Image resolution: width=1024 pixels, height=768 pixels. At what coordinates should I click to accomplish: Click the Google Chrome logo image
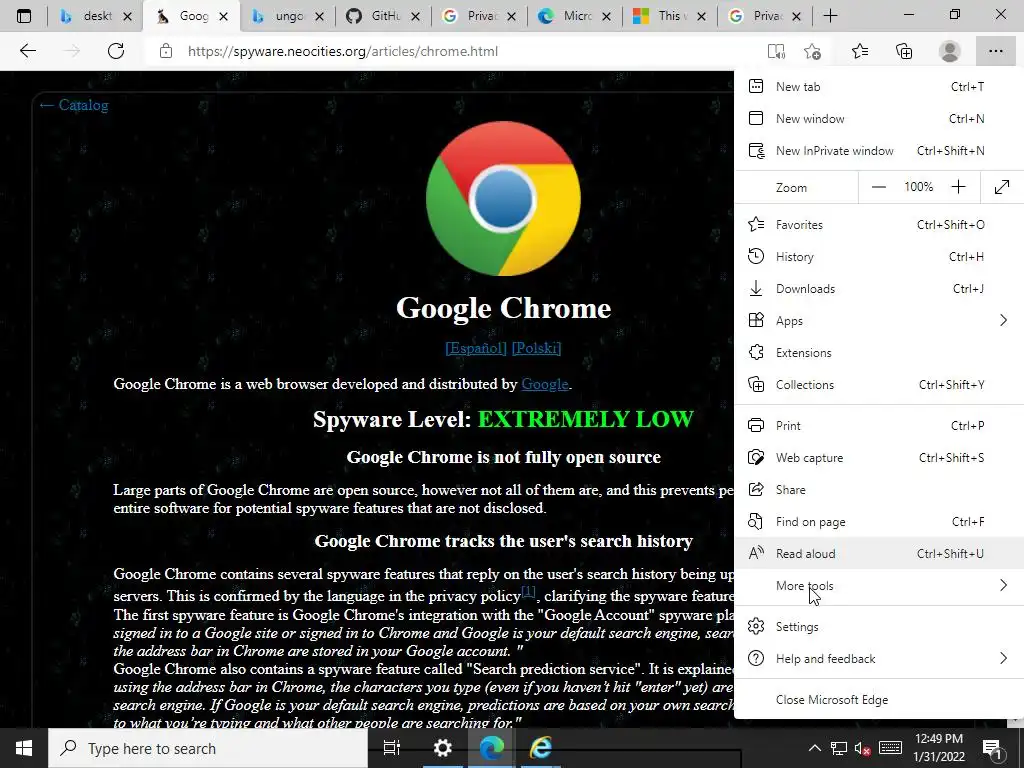(x=503, y=199)
